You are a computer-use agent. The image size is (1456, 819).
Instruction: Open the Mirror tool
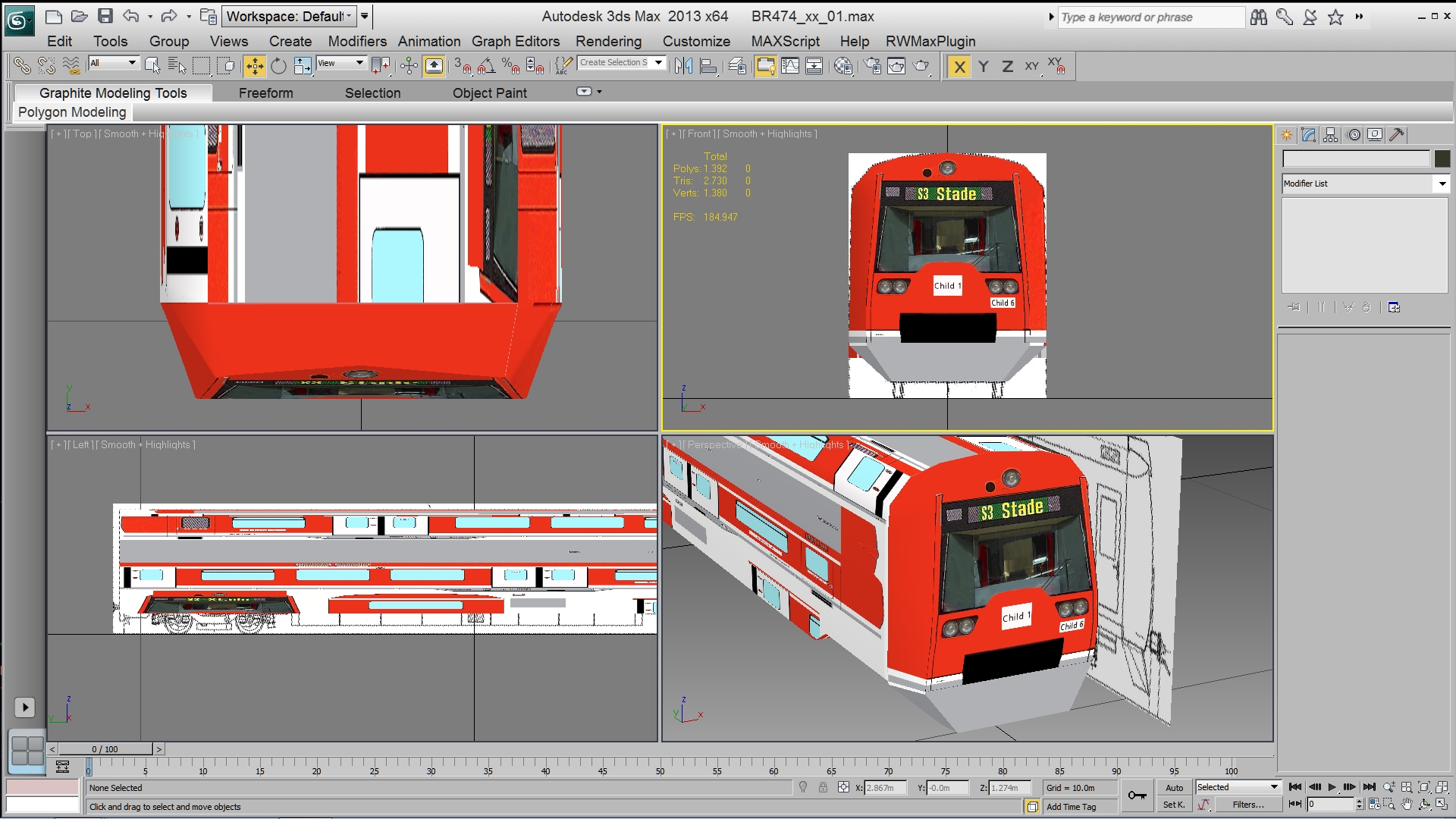[683, 66]
